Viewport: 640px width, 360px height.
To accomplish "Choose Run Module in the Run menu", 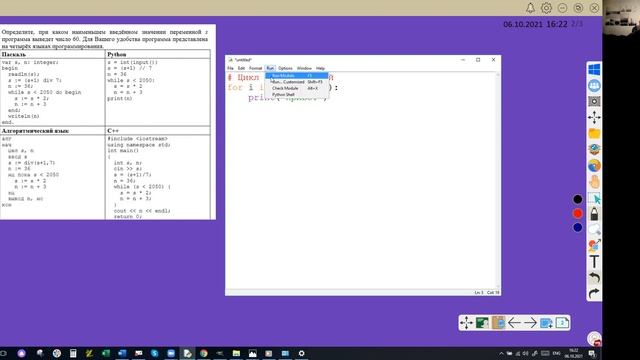I will click(297, 76).
